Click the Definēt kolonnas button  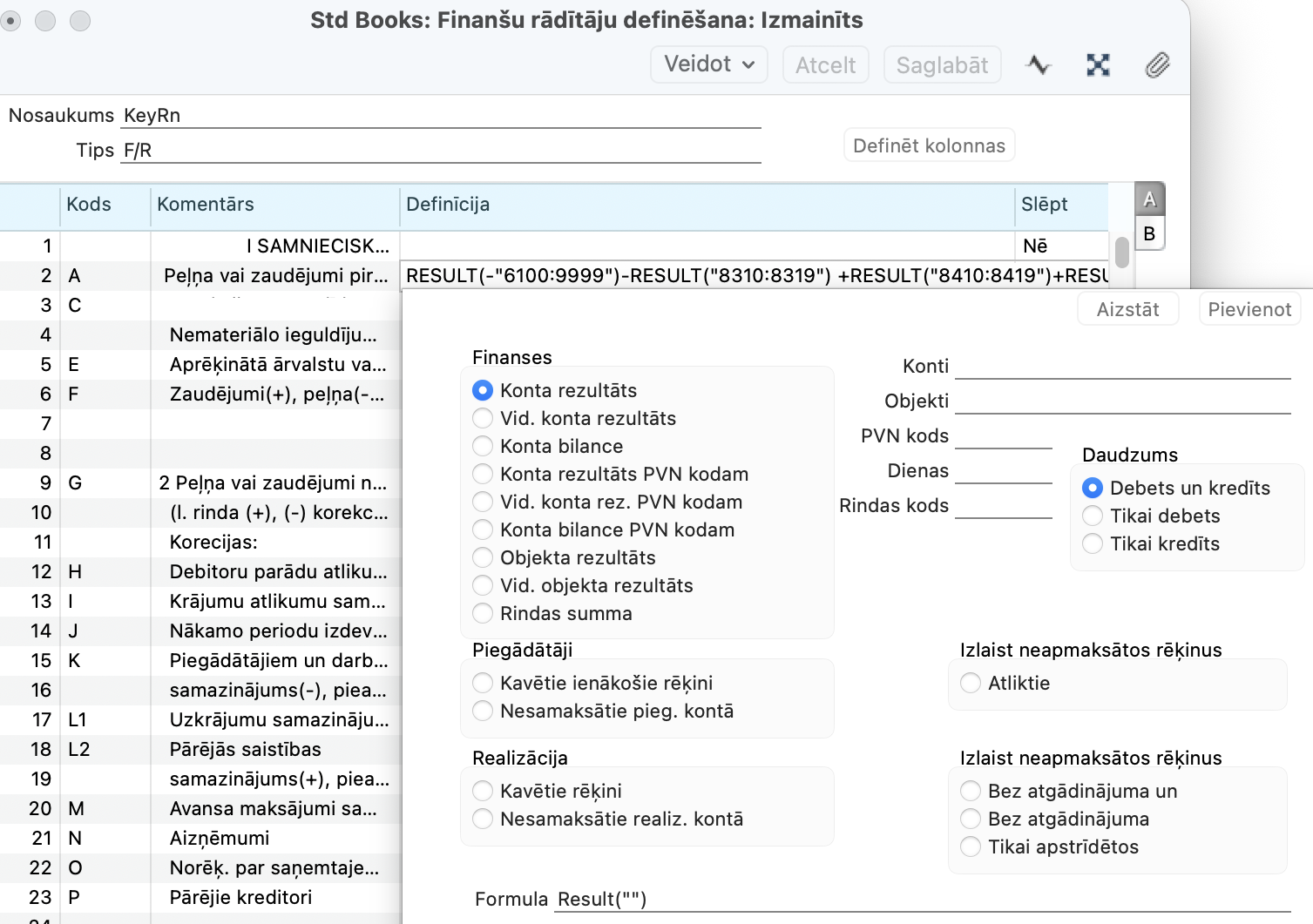click(929, 145)
